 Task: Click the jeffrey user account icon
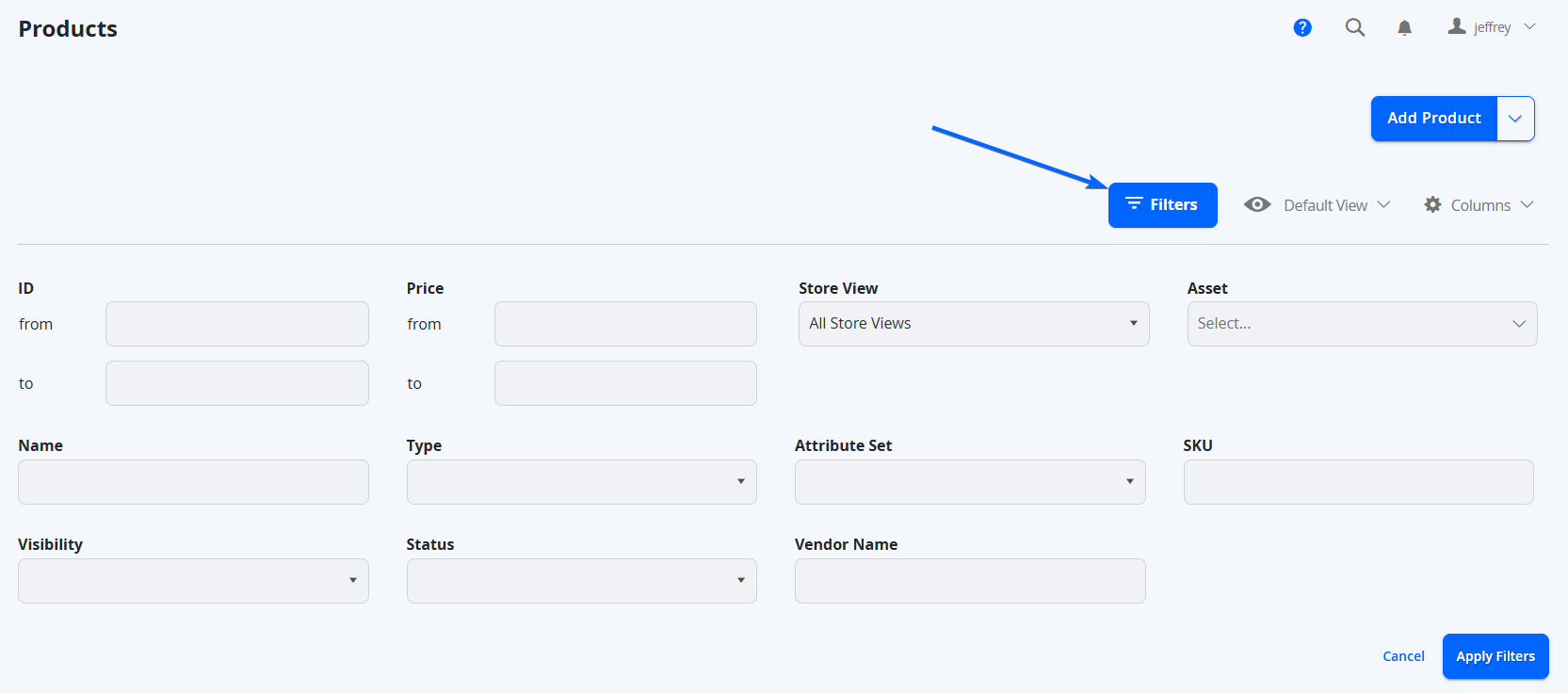(1457, 26)
